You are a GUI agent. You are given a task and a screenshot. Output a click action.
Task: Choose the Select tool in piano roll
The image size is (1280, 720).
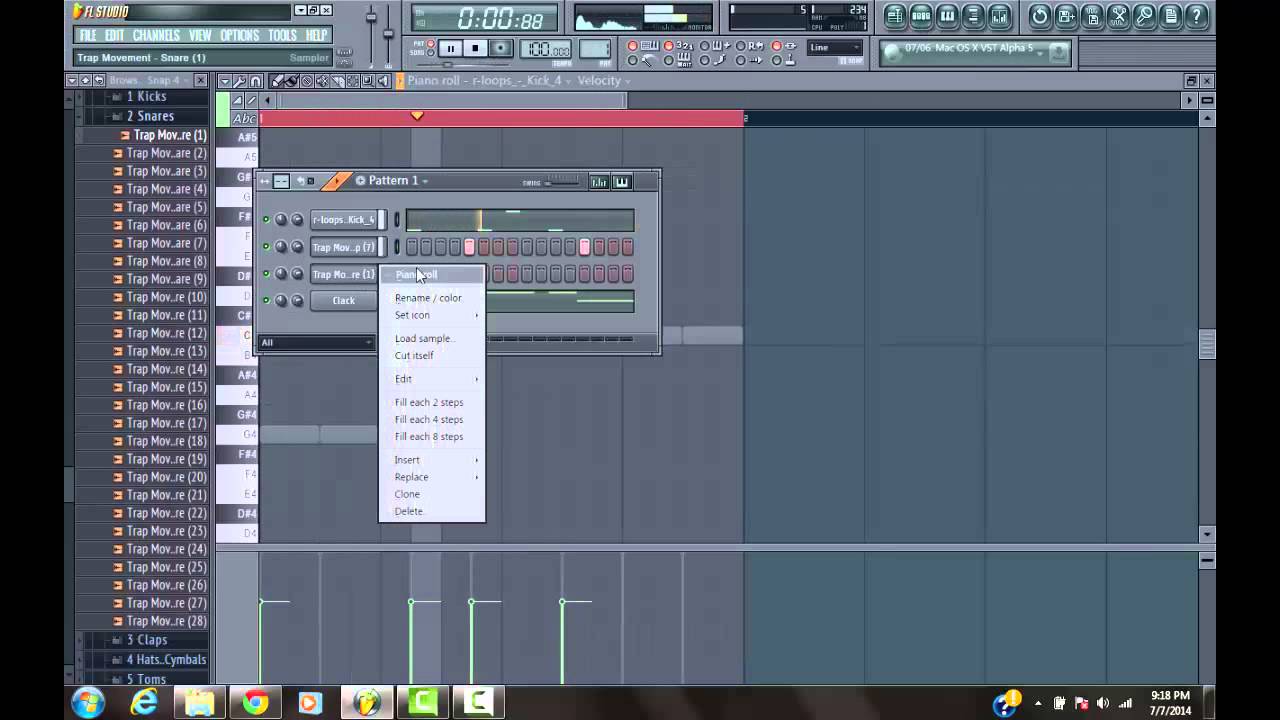click(x=353, y=81)
